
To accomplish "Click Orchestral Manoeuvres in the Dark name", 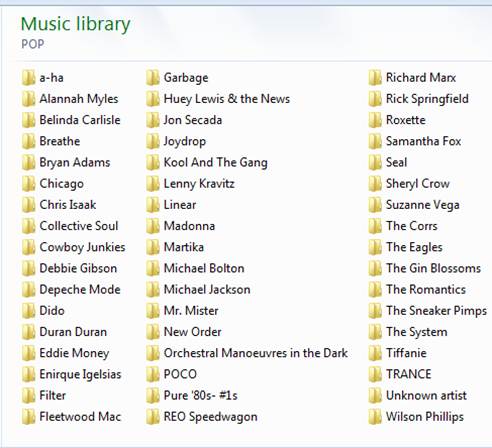I will pyautogui.click(x=256, y=353).
